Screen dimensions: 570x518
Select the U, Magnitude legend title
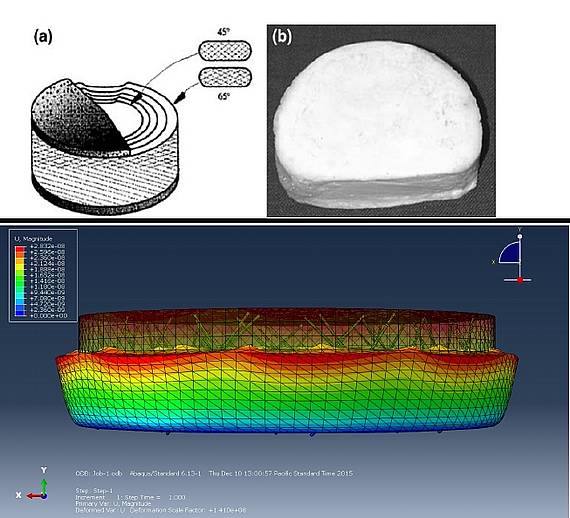[33, 239]
